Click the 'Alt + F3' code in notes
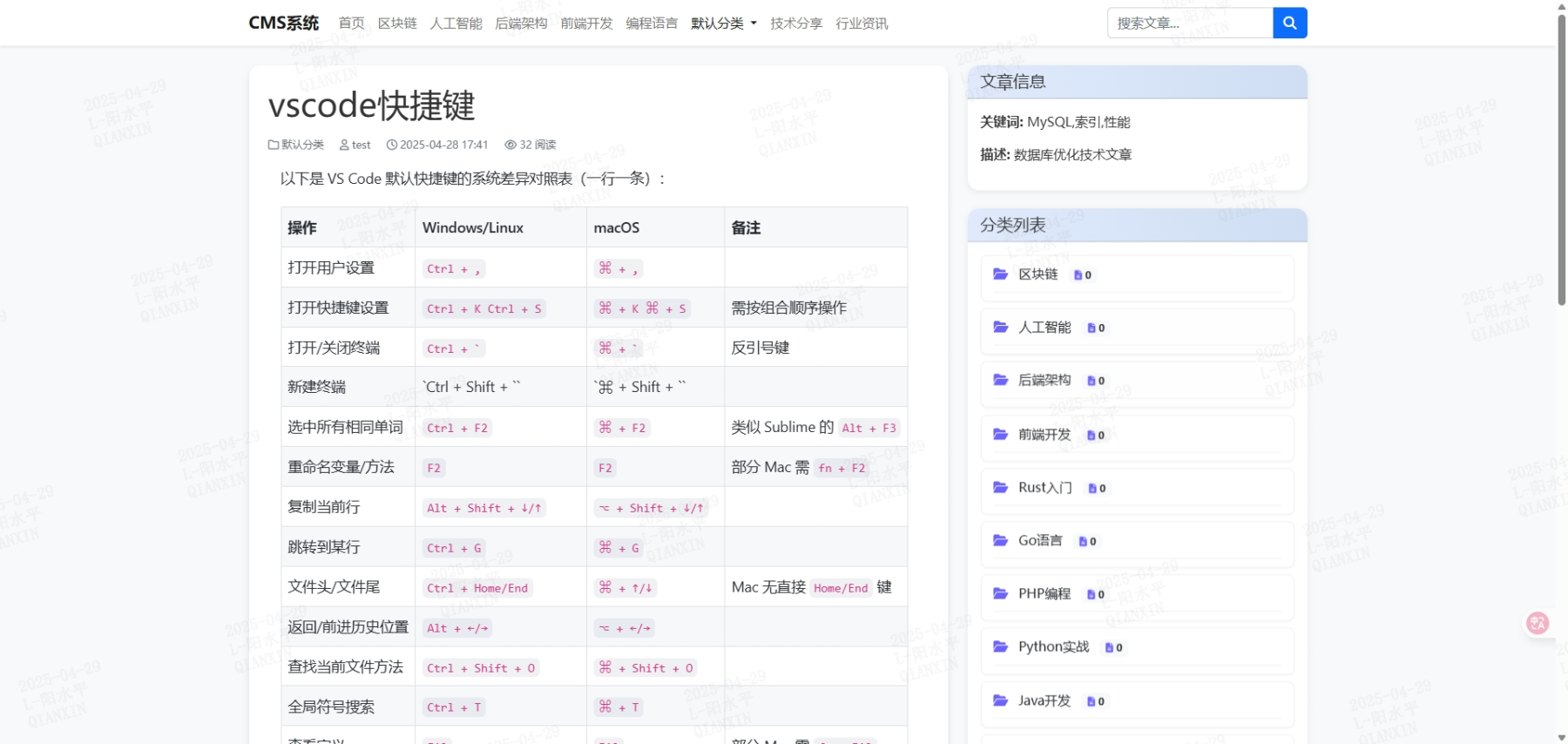 [x=868, y=428]
